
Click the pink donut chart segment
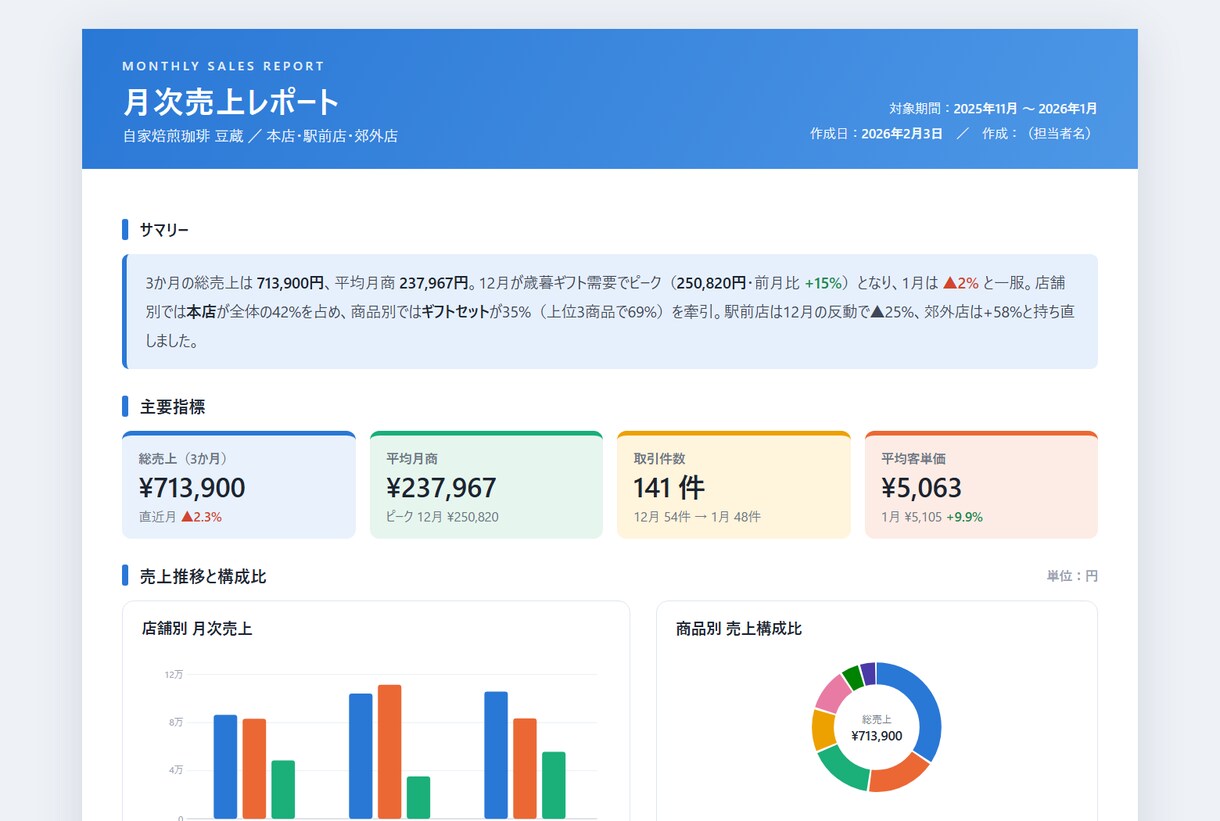tap(833, 693)
